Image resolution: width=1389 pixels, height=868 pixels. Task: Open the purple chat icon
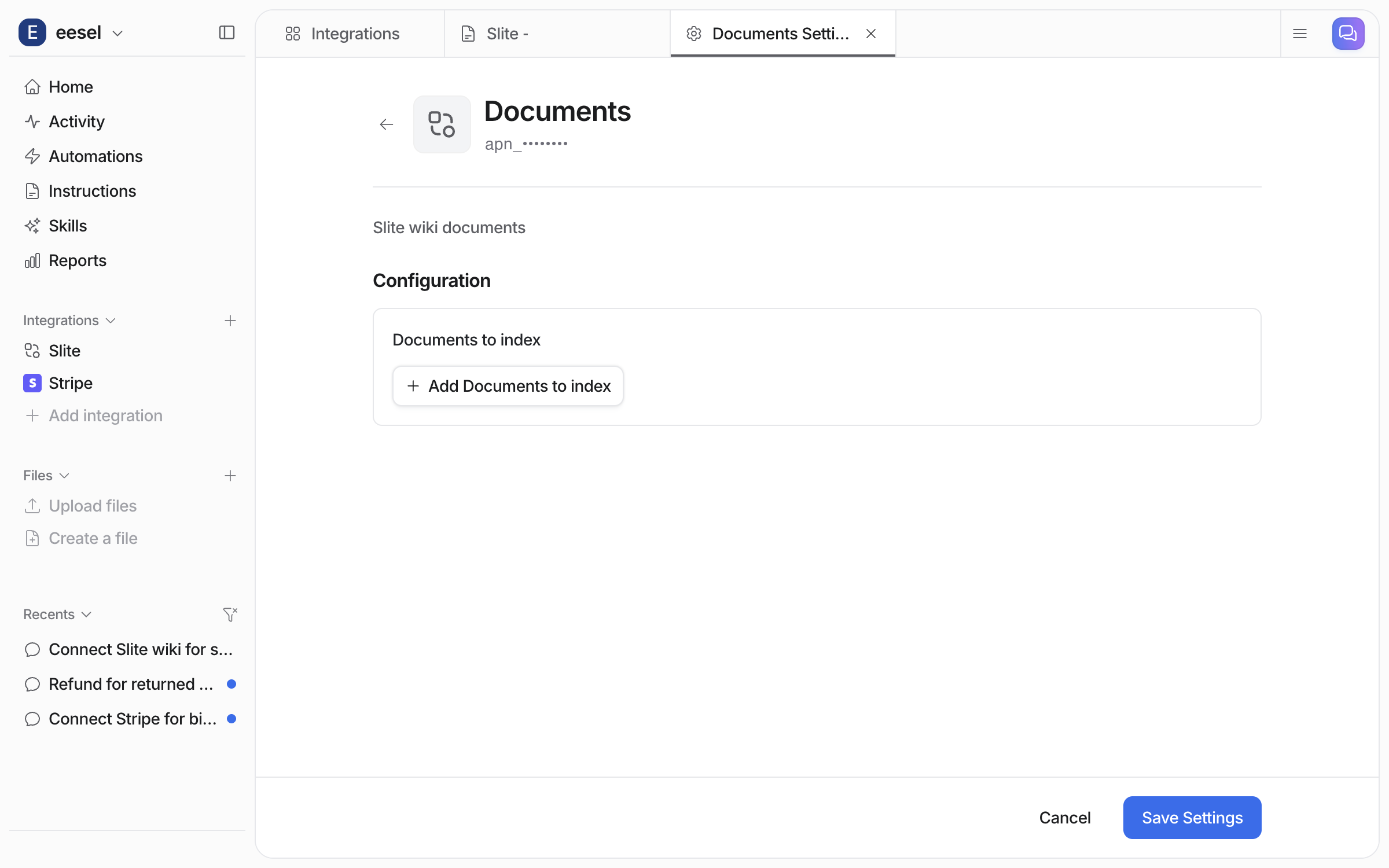pyautogui.click(x=1348, y=34)
